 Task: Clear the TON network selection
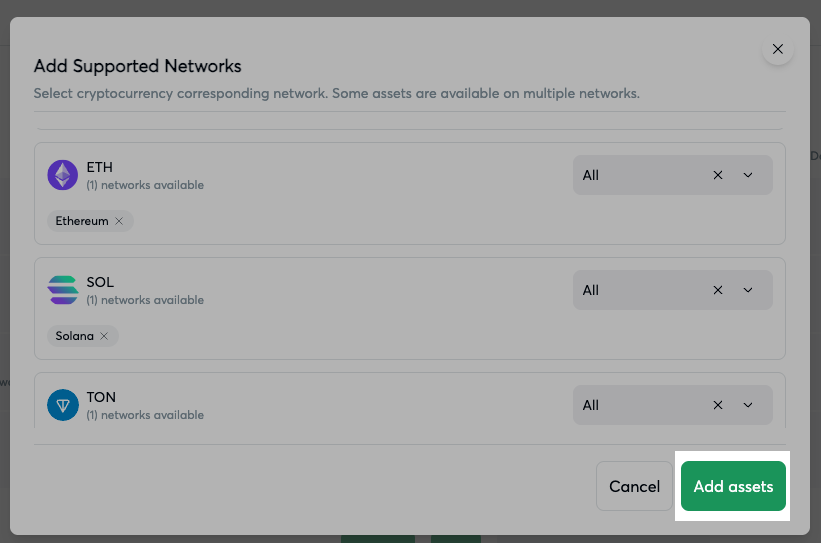pyautogui.click(x=717, y=405)
